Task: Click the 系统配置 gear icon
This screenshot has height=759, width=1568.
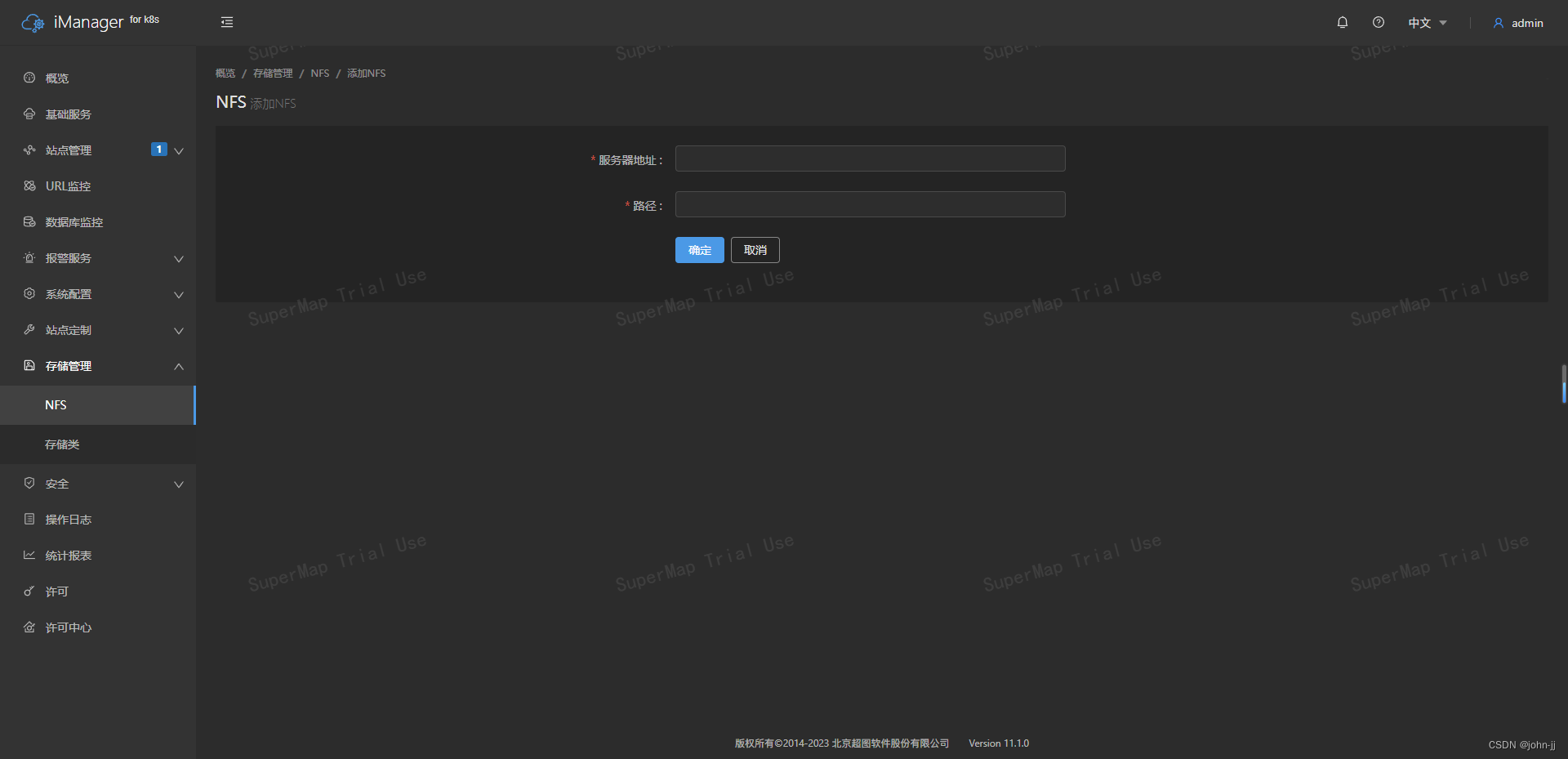Action: (x=29, y=293)
